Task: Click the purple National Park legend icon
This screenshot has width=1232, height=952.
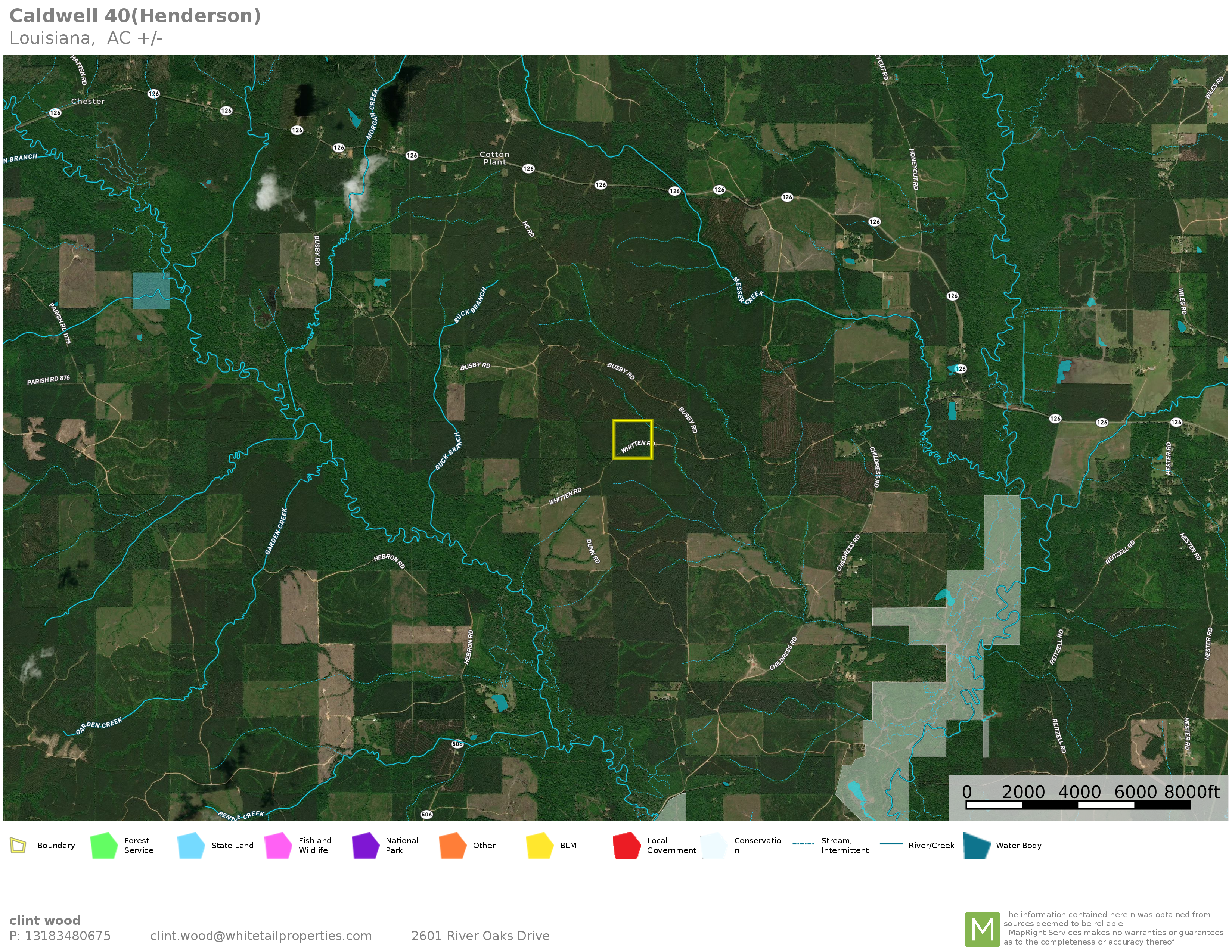Action: 365,845
